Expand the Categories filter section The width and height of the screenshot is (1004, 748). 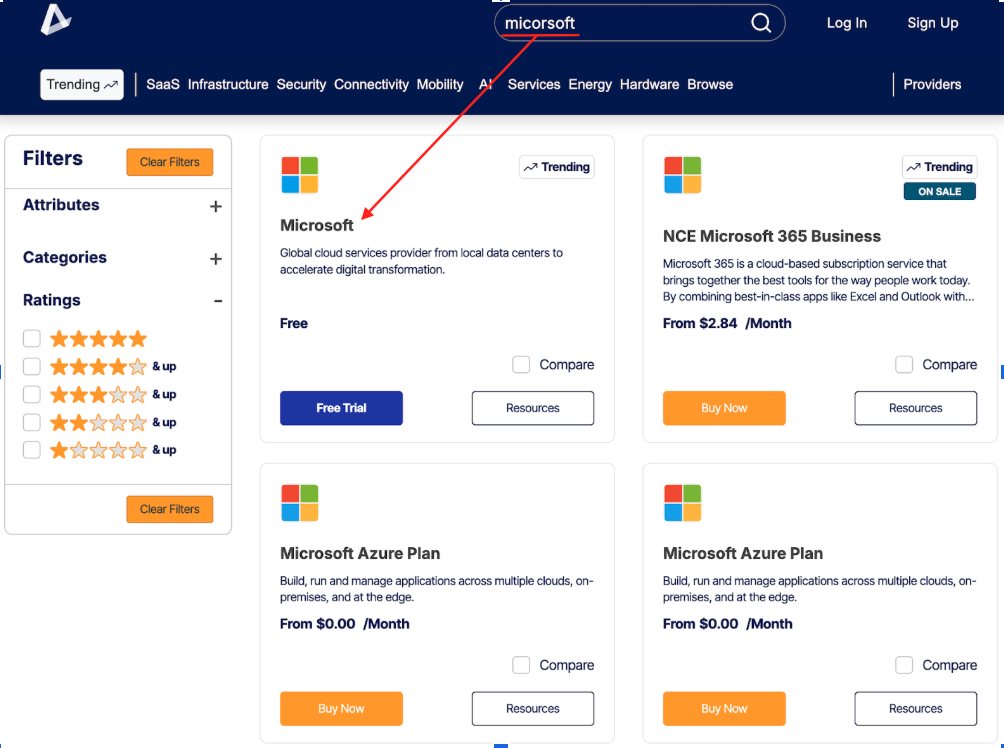pyautogui.click(x=215, y=259)
